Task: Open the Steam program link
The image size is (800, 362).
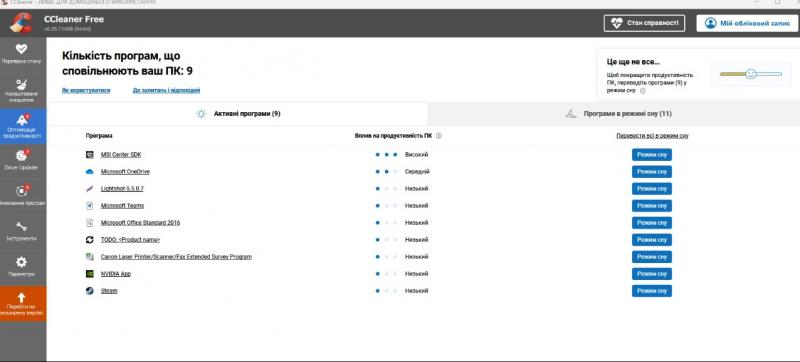Action: [109, 291]
